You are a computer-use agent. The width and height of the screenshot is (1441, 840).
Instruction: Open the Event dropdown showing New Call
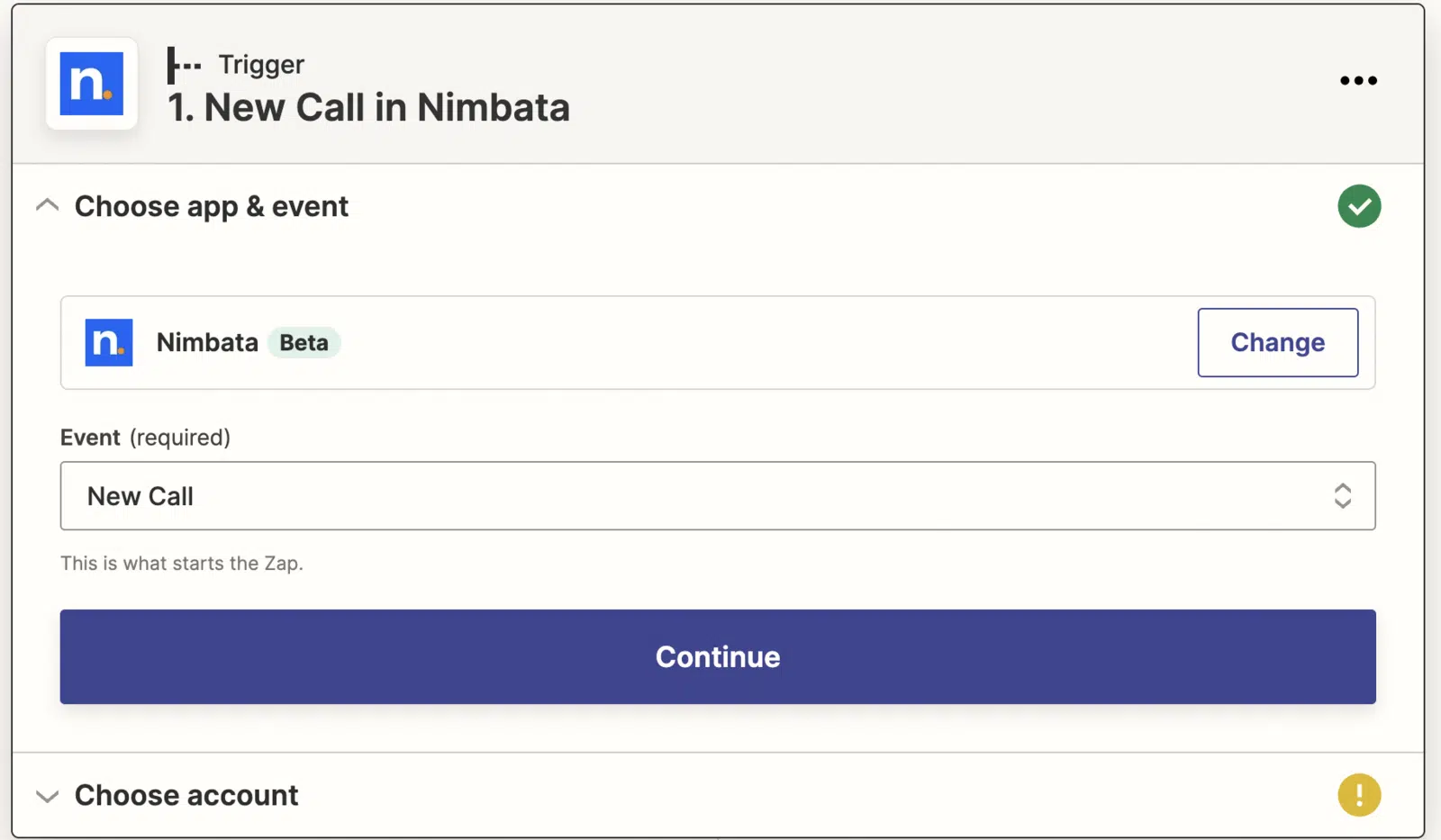718,496
